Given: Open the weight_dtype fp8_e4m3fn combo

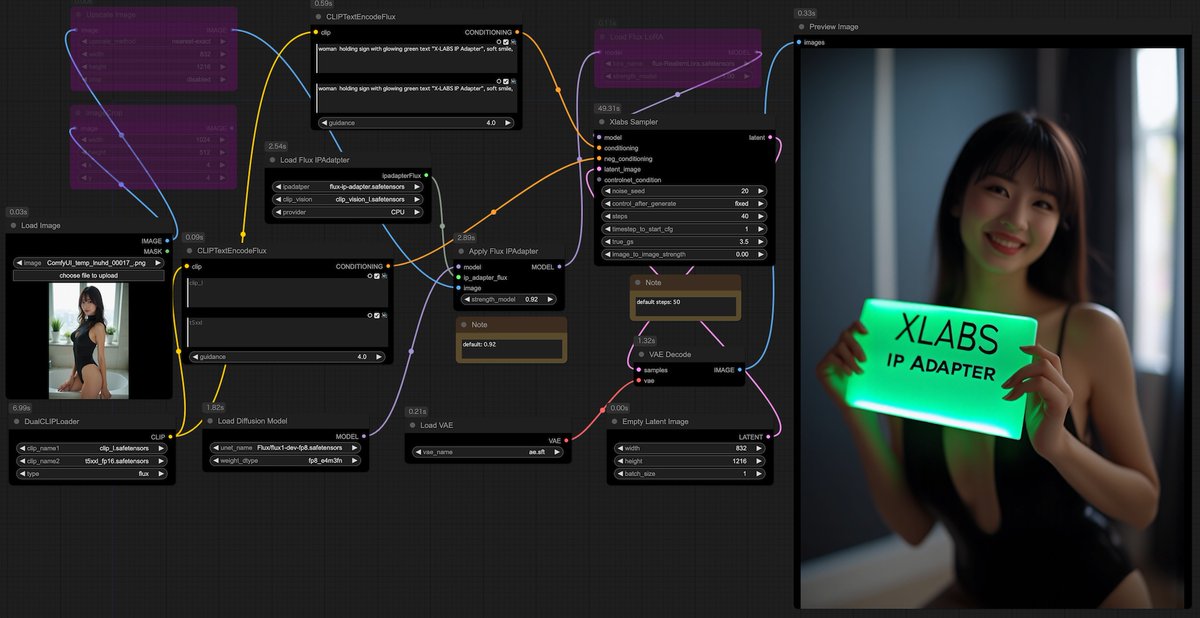Looking at the screenshot, I should [287, 461].
